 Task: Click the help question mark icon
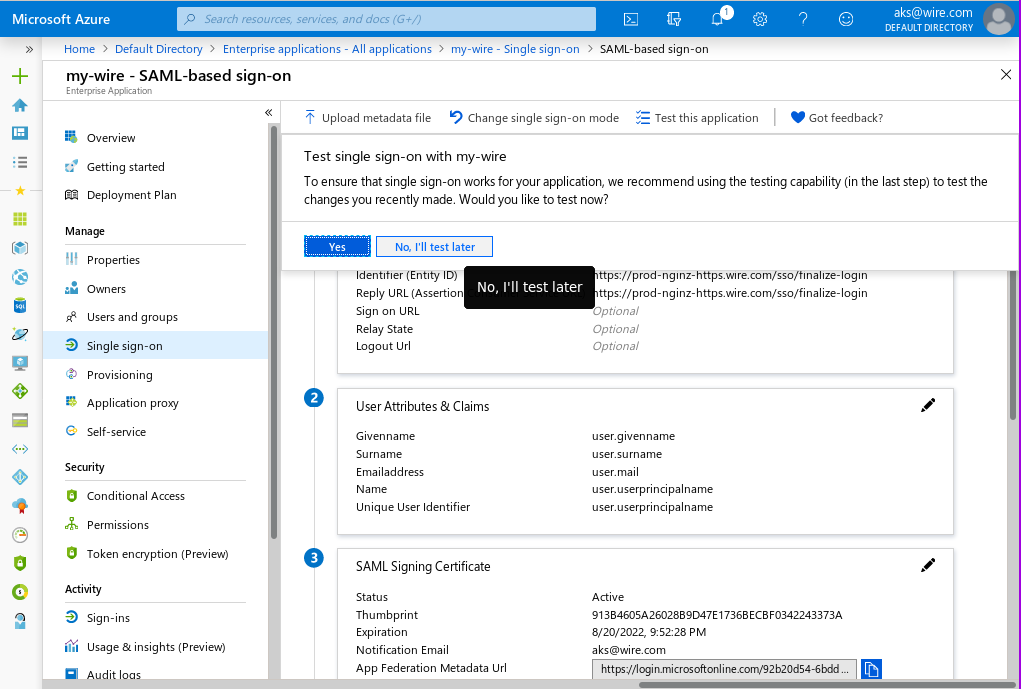803,19
